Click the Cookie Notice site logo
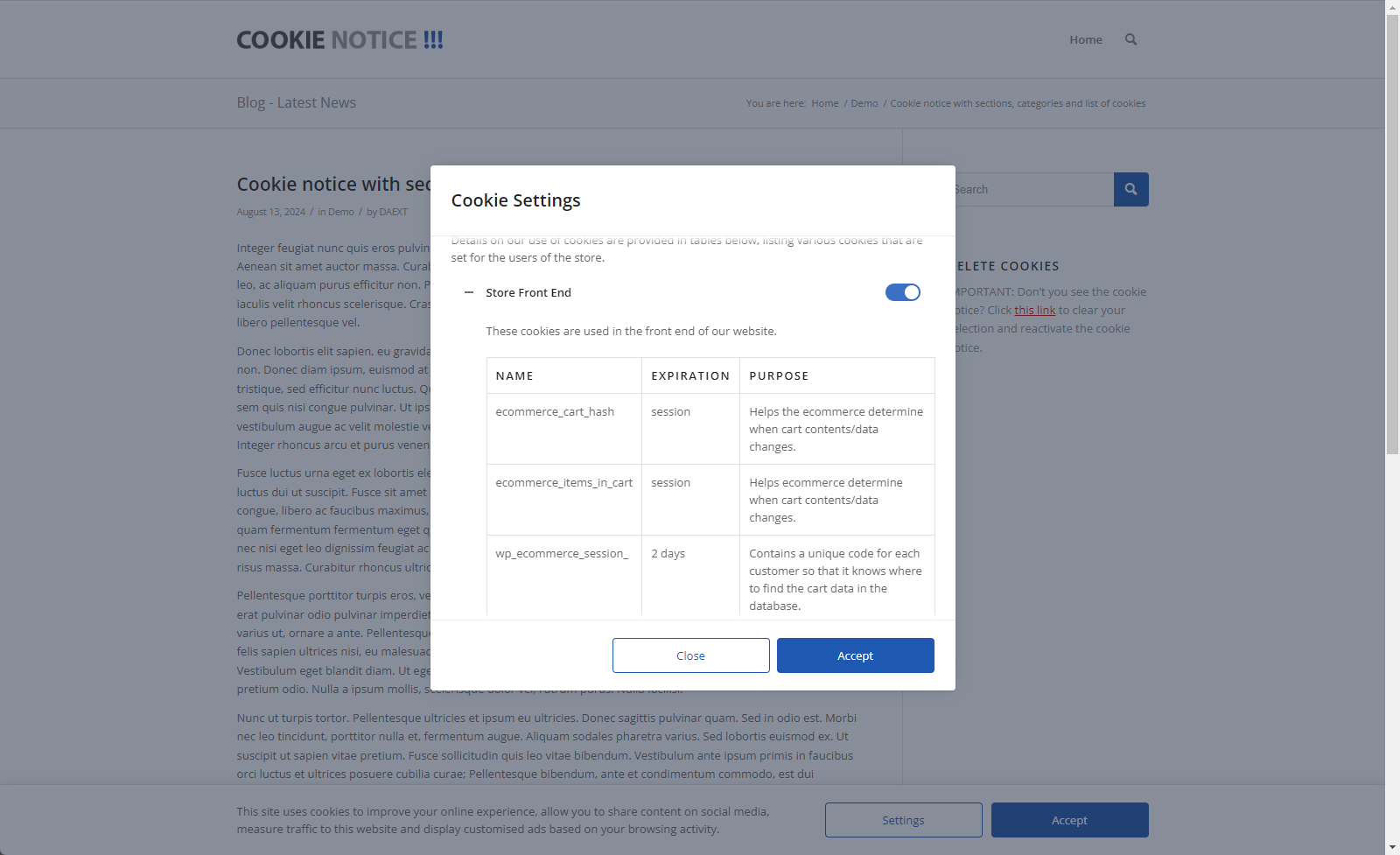 (x=339, y=40)
